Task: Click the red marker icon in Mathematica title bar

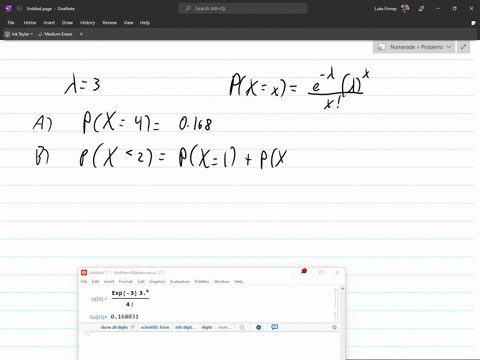Action: 304,271
